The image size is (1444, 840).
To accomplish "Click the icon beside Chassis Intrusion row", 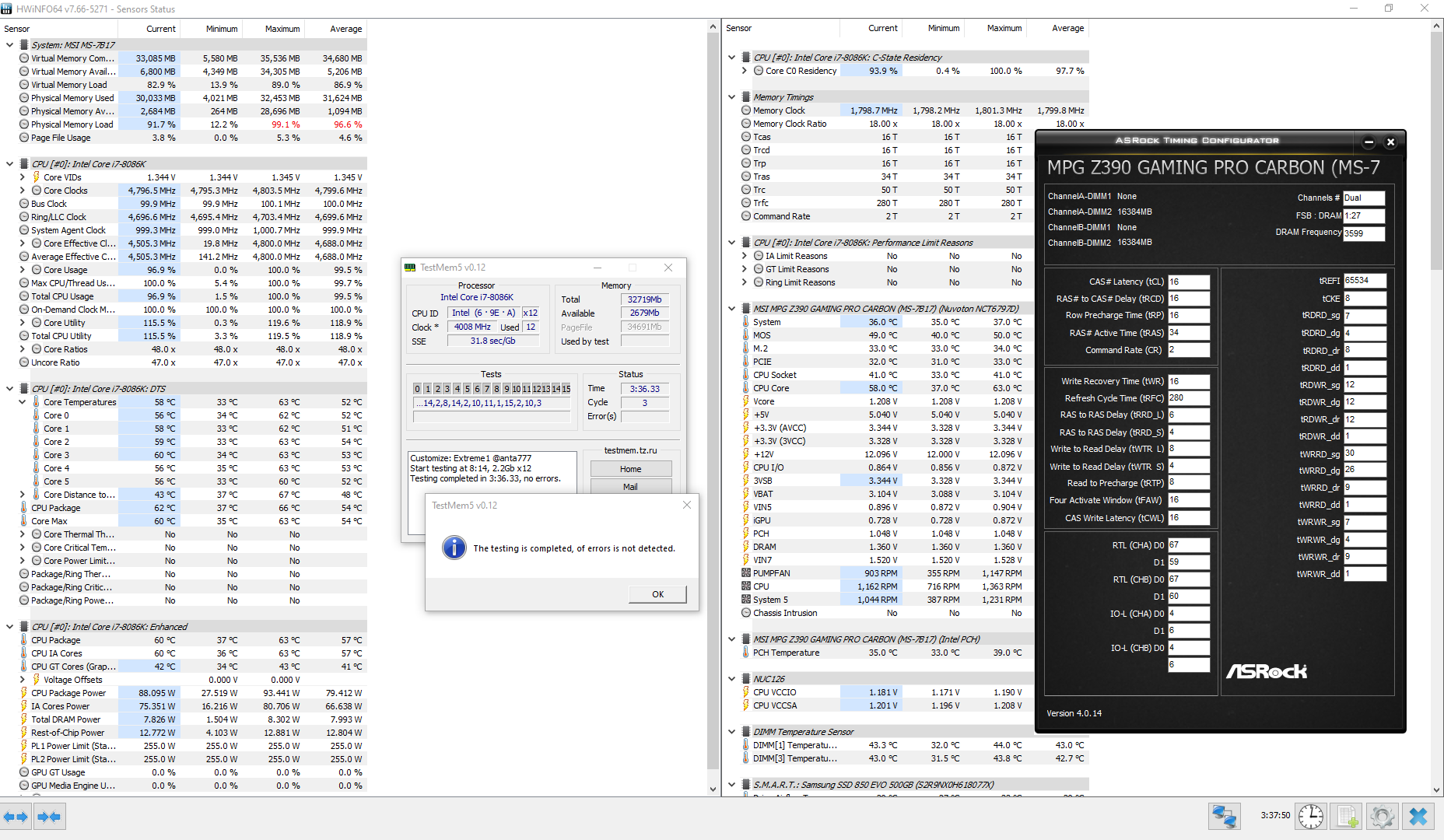I will point(745,613).
